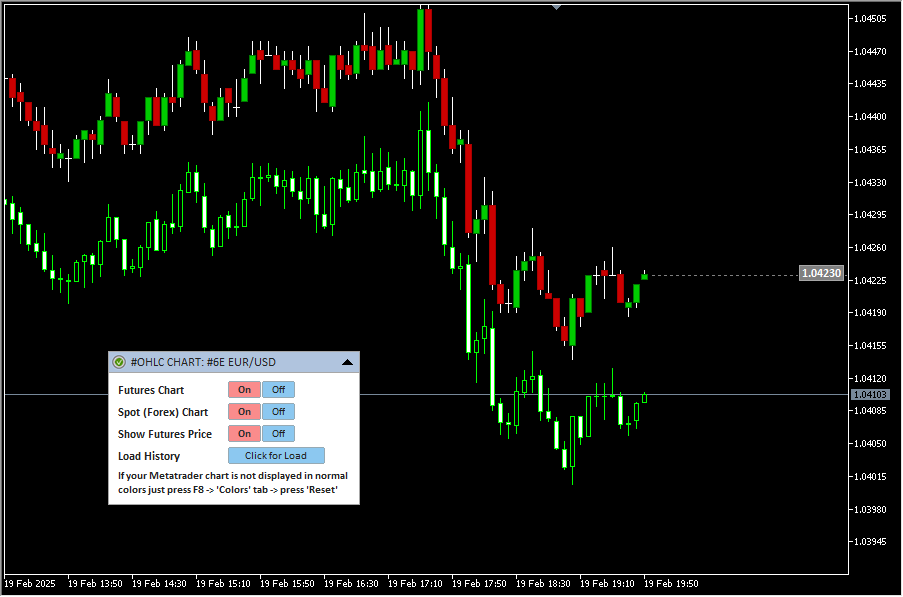Click the 1.03945 price scale value

(x=870, y=542)
